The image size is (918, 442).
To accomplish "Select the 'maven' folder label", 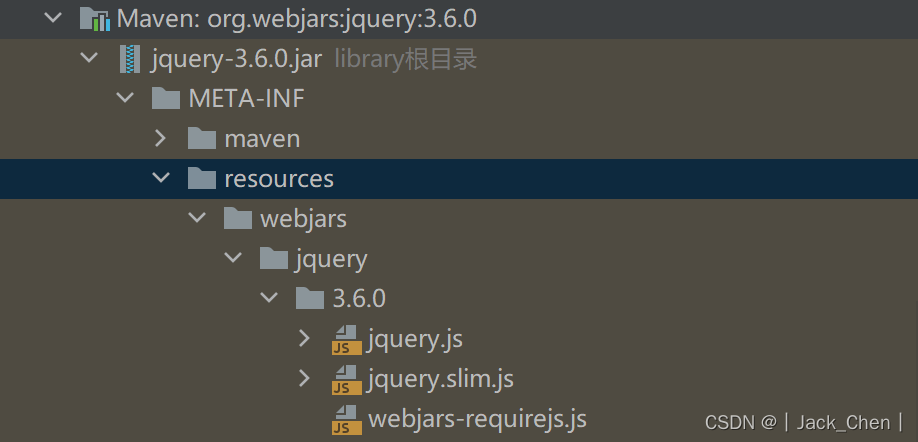I will [x=262, y=139].
